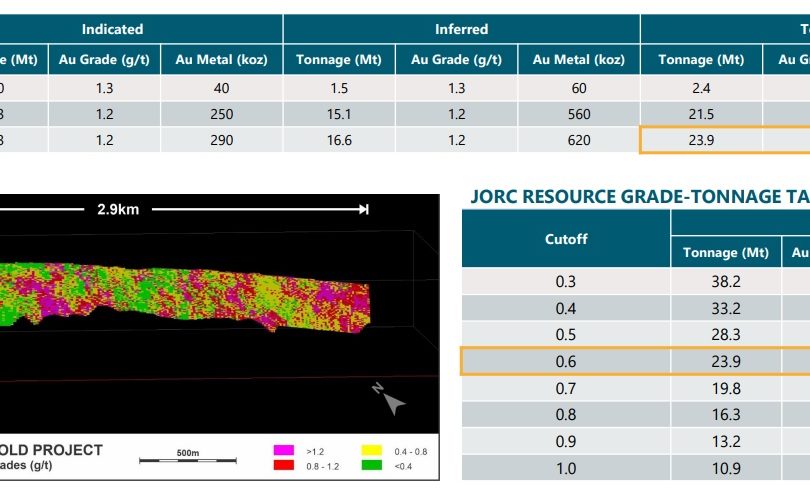
Task: Click the Inferred Au Metal value 560
Action: pyautogui.click(x=579, y=114)
